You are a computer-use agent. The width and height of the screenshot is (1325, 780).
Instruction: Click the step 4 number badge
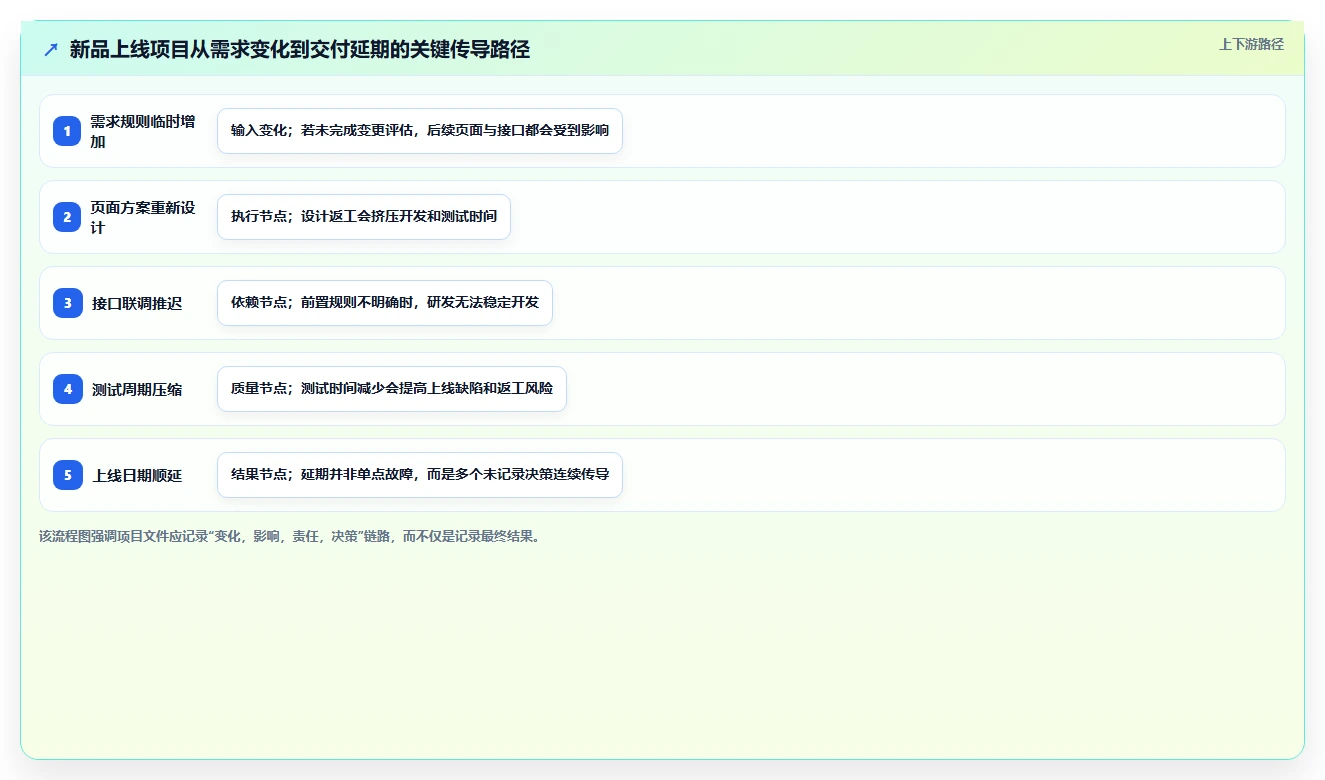(68, 389)
